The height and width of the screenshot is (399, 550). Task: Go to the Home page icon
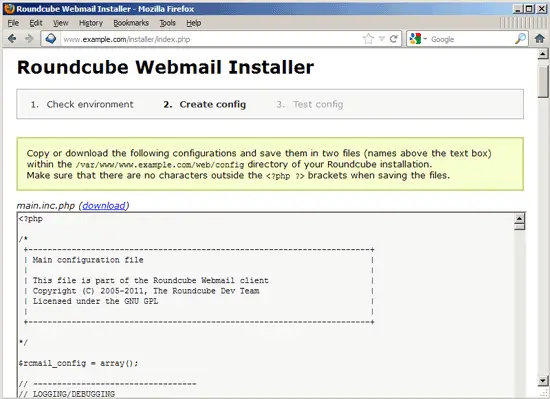coord(539,39)
